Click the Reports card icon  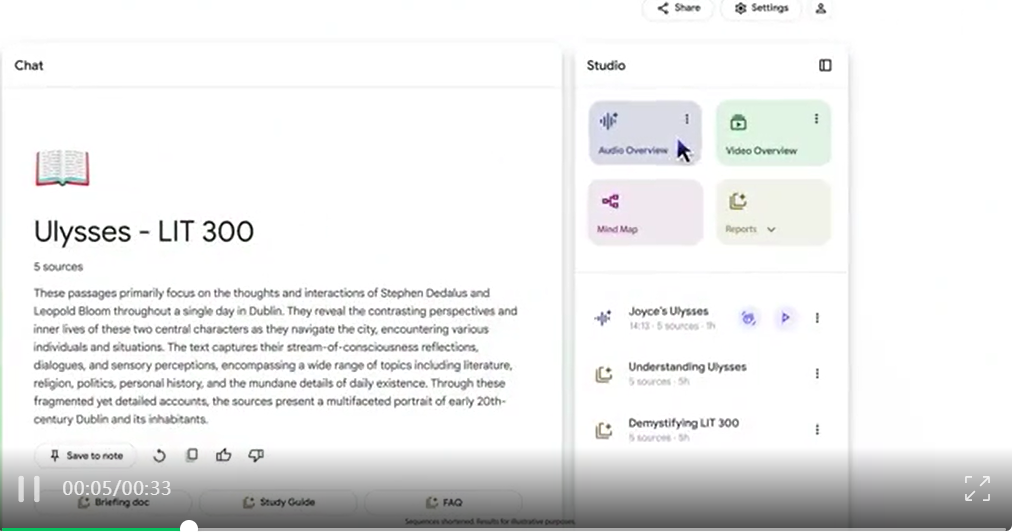738,201
